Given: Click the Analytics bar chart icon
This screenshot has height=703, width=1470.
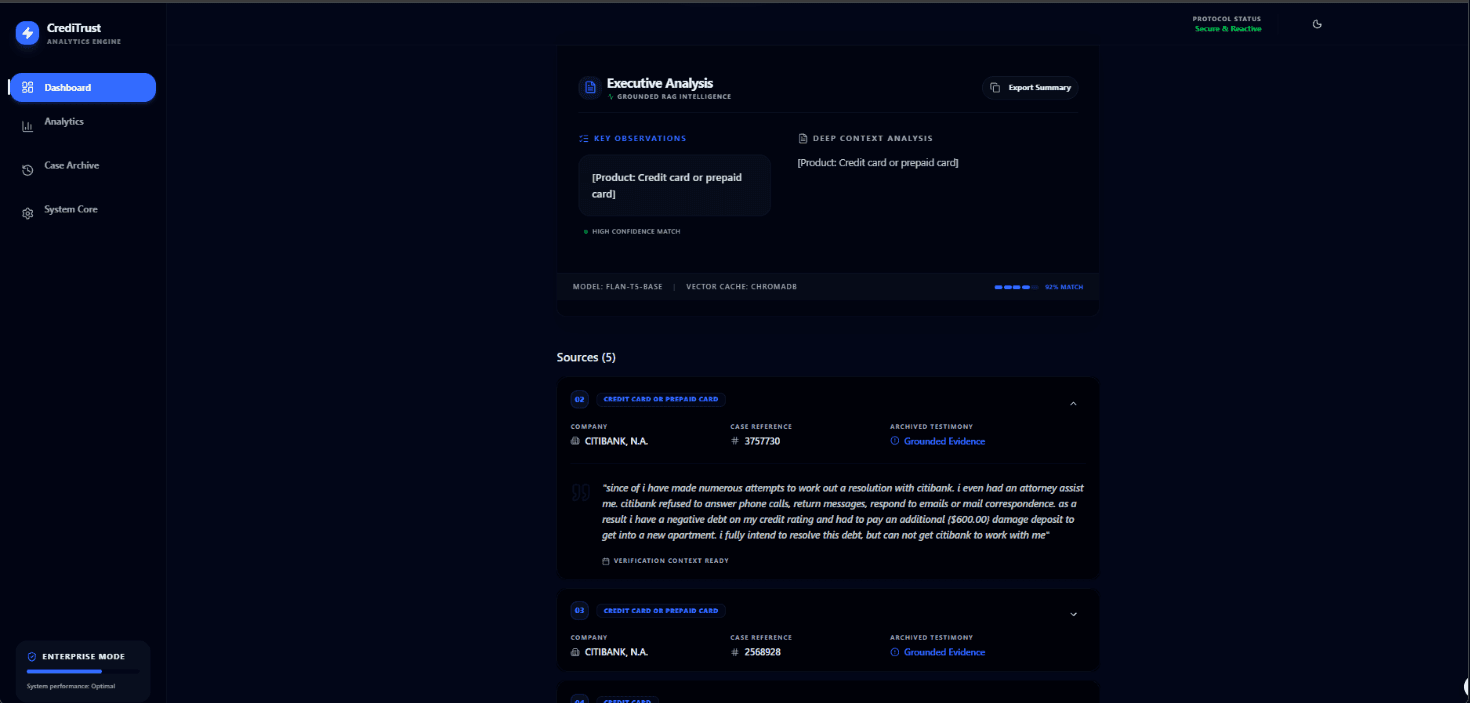Looking at the screenshot, I should tap(28, 125).
